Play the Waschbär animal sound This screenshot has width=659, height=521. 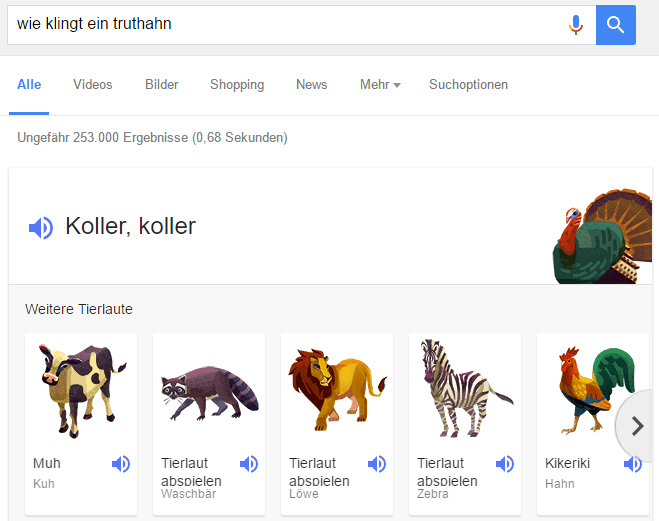tap(249, 464)
